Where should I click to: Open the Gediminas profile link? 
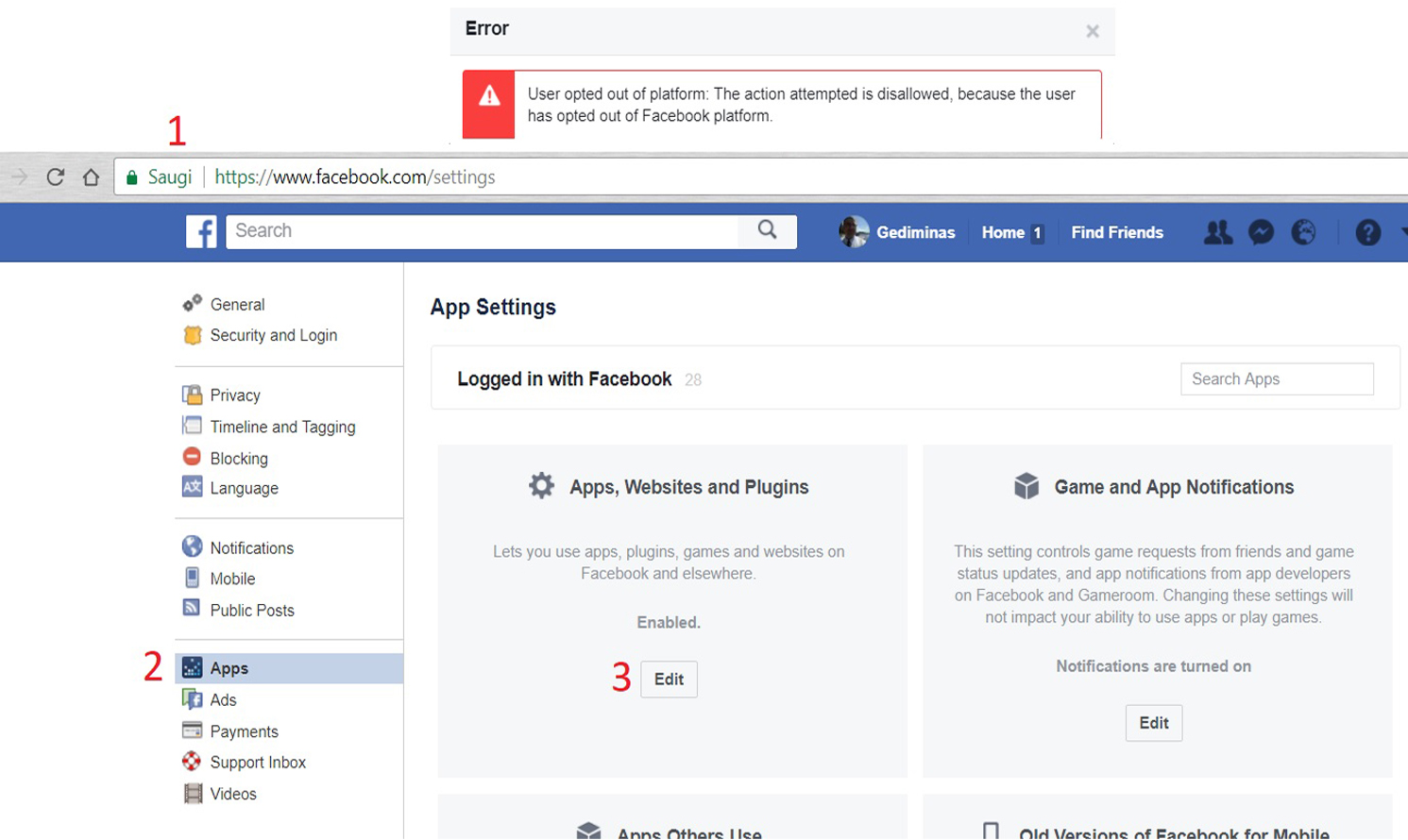[915, 232]
